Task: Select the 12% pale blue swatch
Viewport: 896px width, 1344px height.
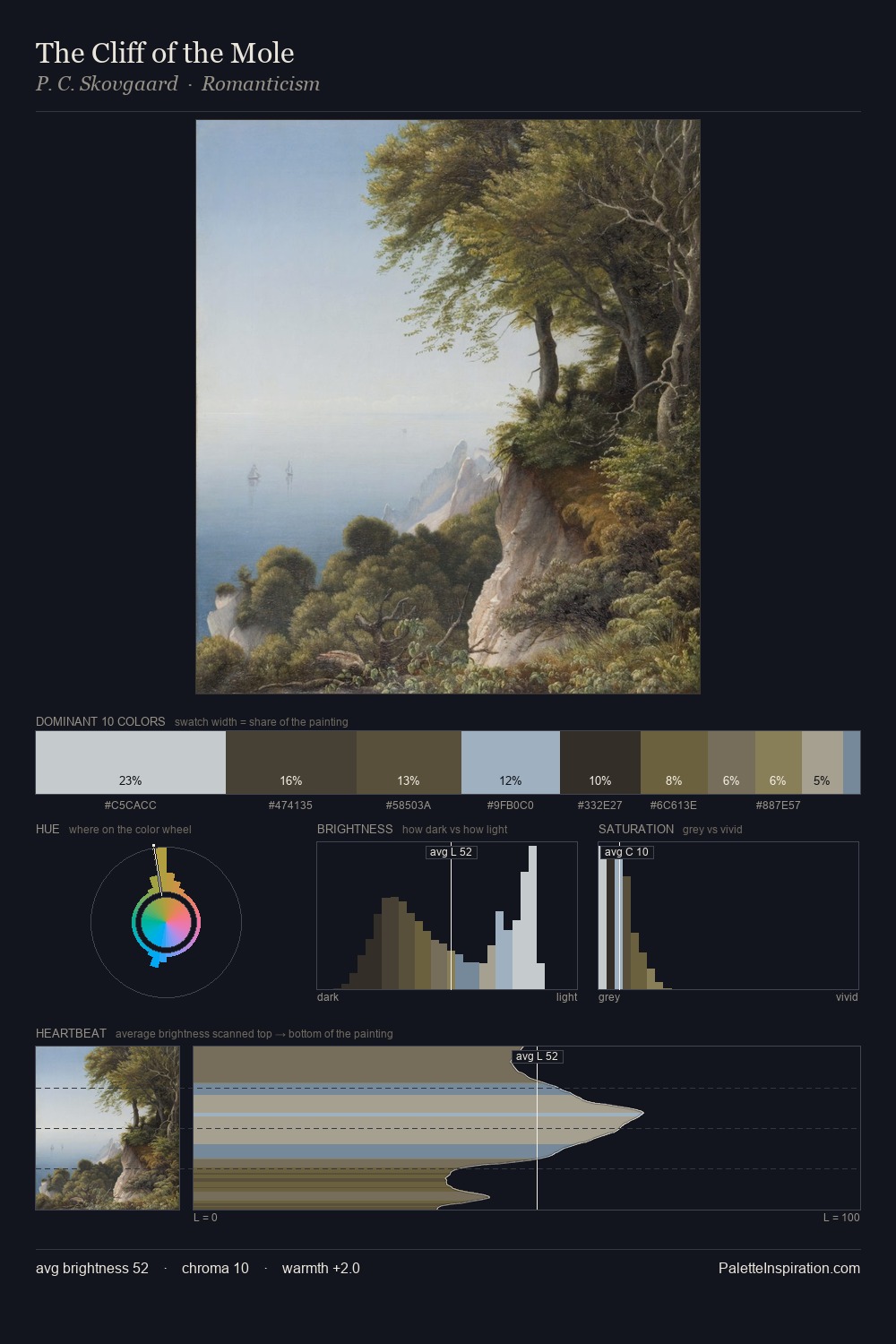Action: point(511,762)
